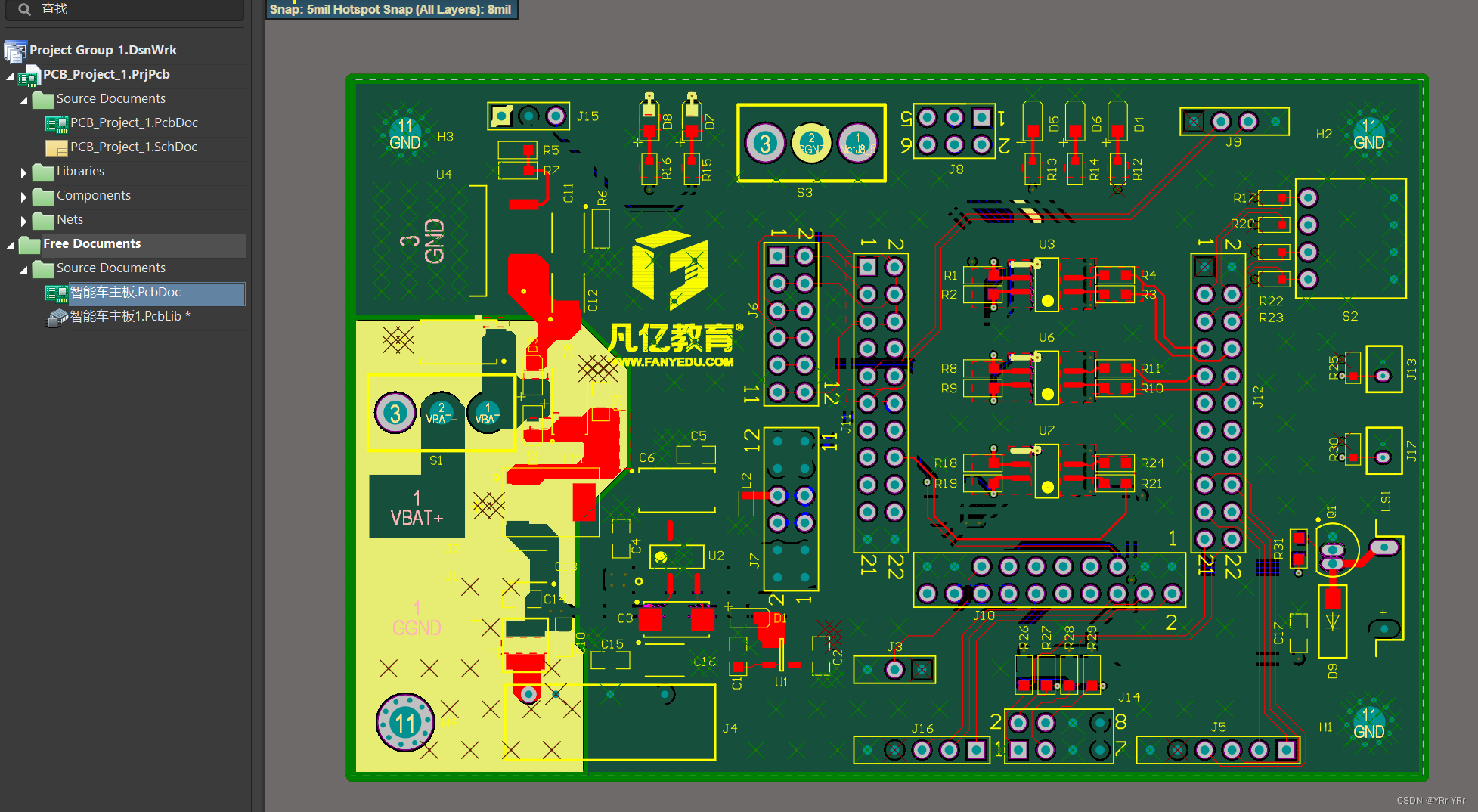
Task: Click the search magnifier icon
Action: [24, 9]
